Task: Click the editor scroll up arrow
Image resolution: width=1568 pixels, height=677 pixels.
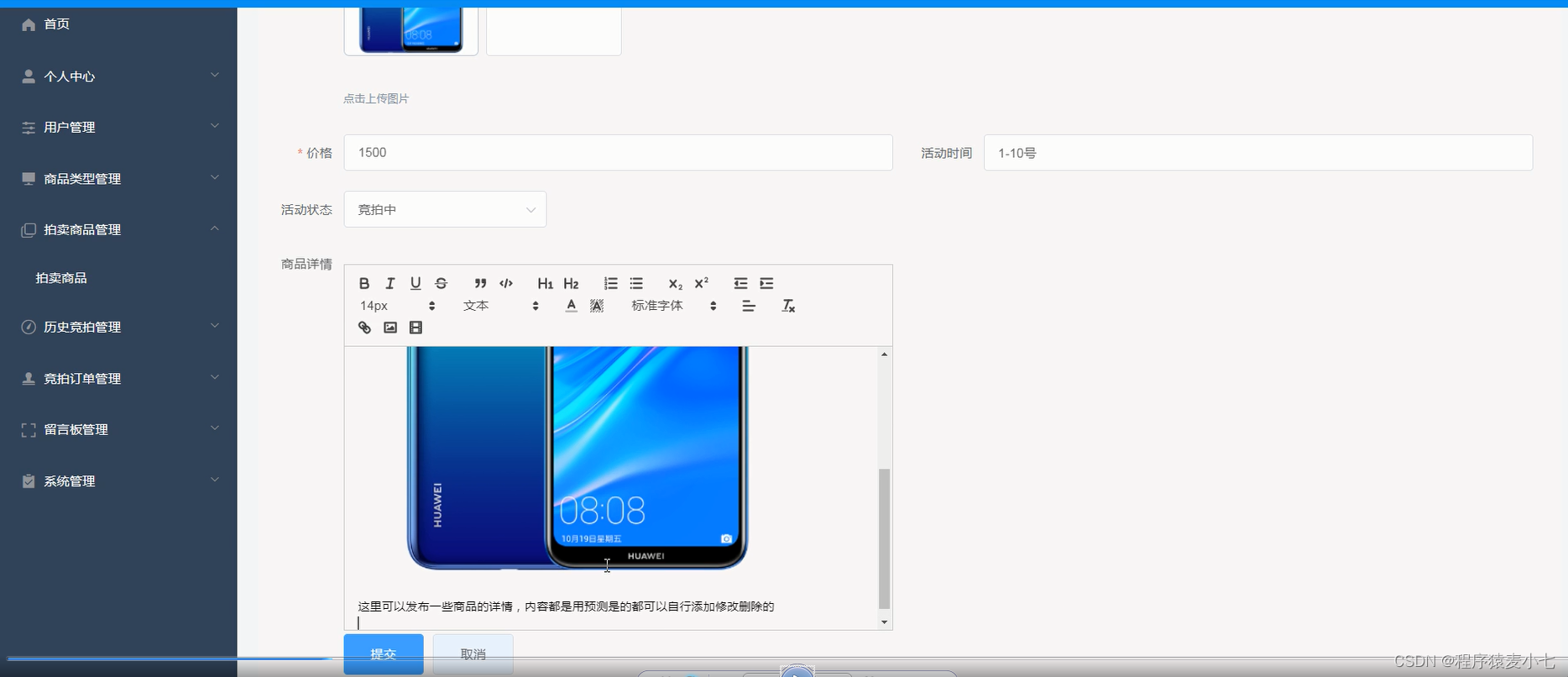Action: pos(884,354)
